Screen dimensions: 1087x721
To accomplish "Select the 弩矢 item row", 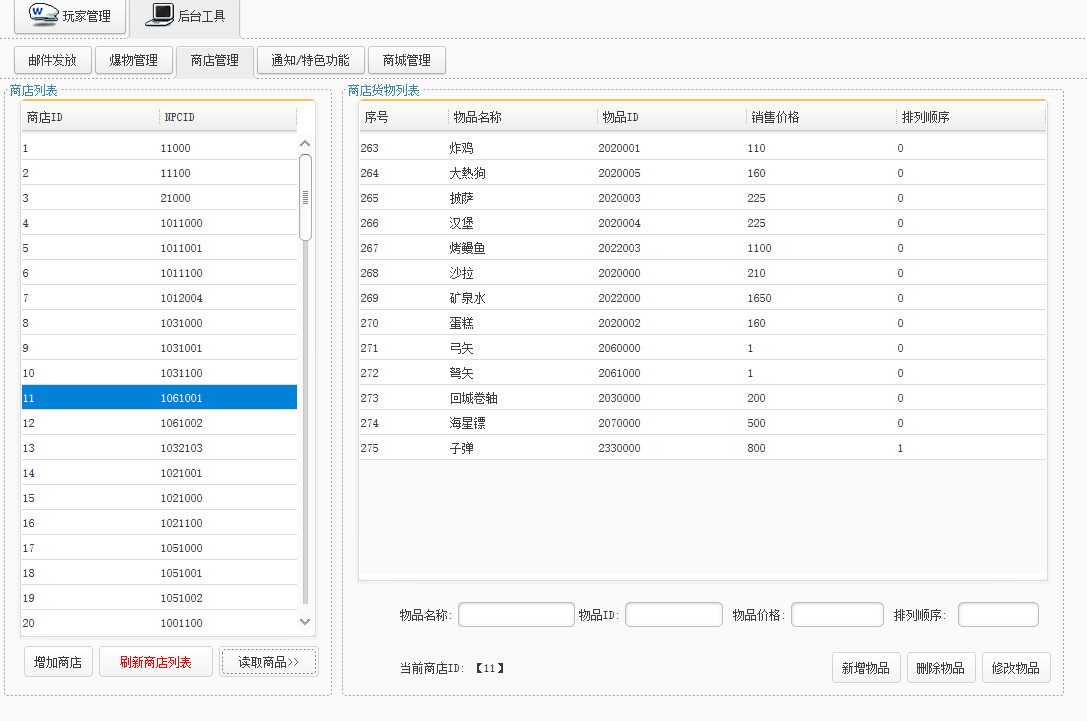I will (702, 373).
